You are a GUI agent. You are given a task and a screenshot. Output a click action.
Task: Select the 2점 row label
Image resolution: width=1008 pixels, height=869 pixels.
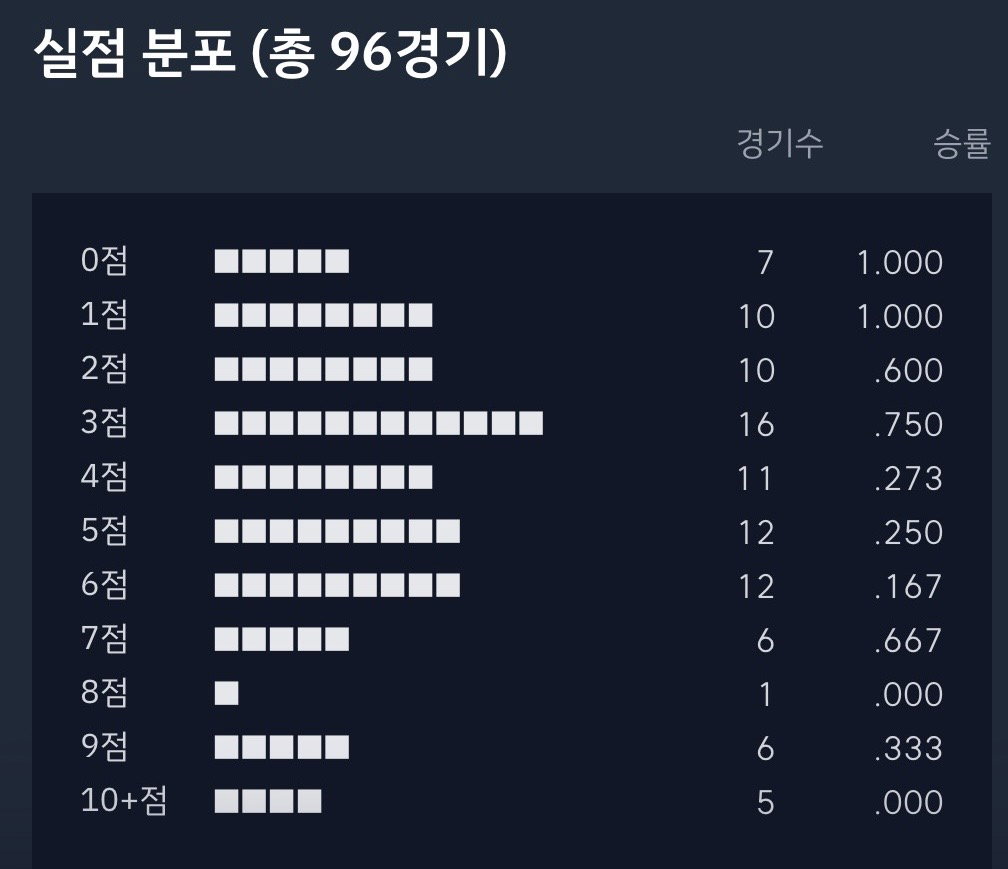pyautogui.click(x=104, y=369)
